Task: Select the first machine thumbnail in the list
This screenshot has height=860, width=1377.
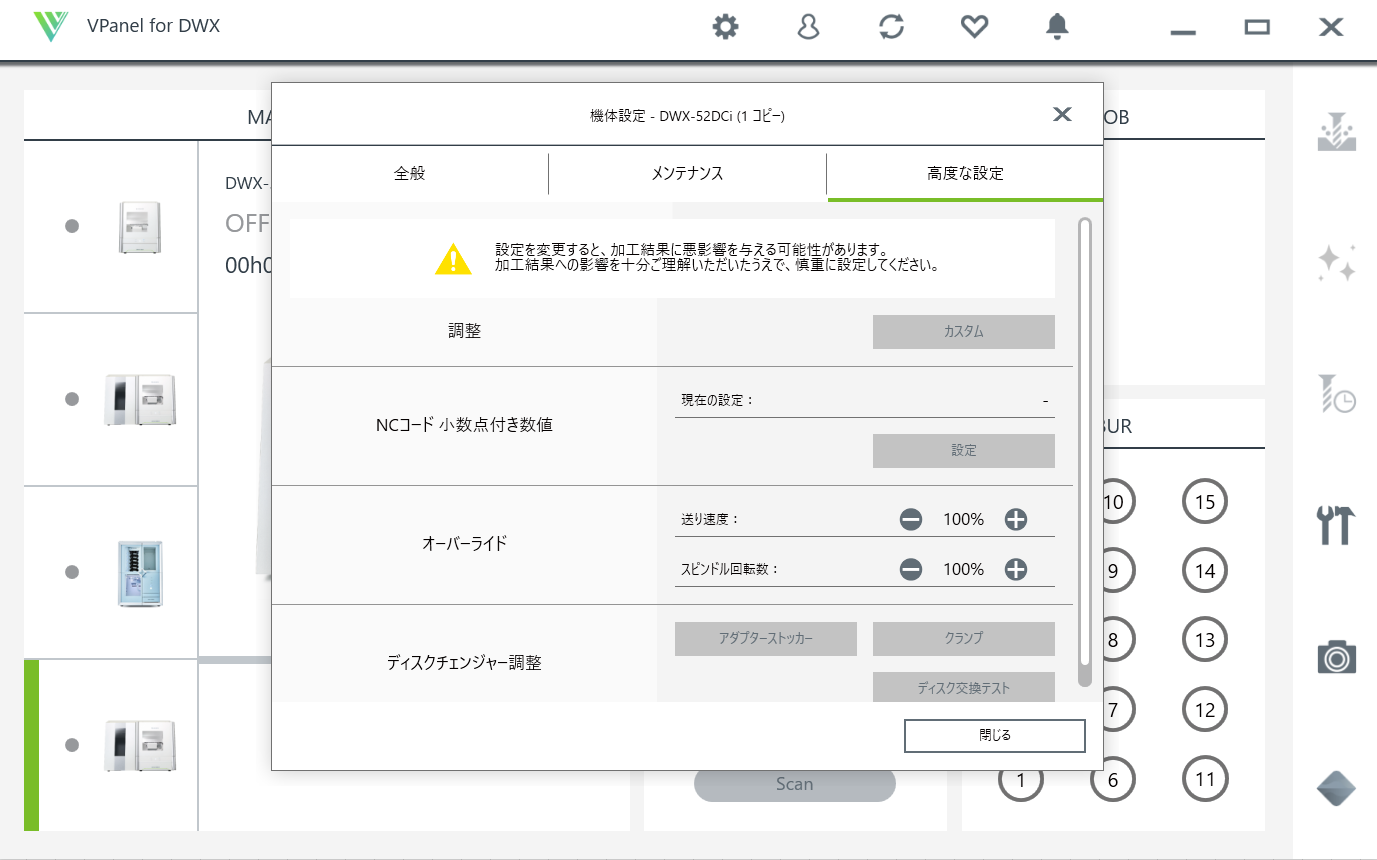Action: click(139, 227)
